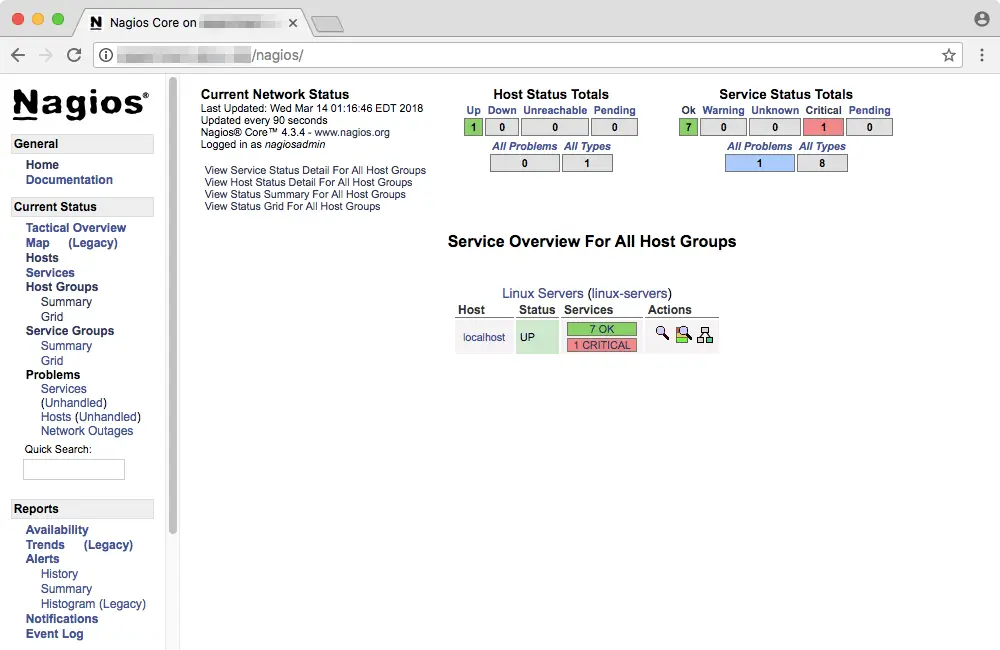The image size is (1000, 650).
Task: Open the Documentation link
Action: [x=69, y=180]
